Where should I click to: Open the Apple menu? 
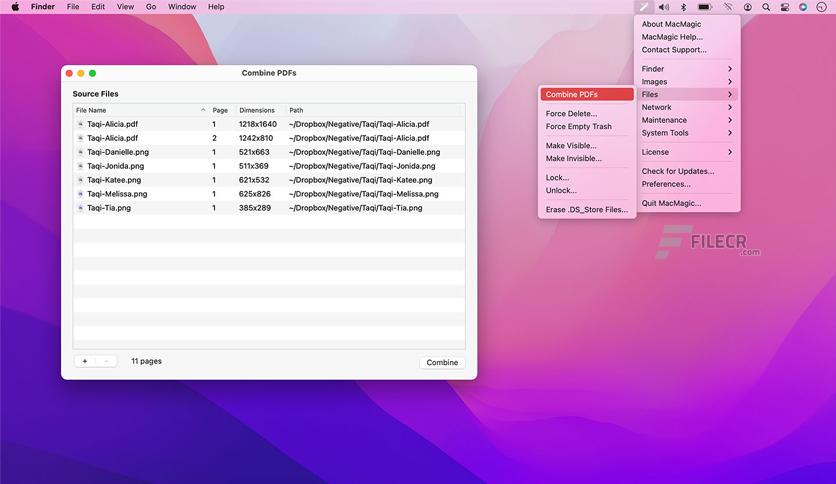15,7
